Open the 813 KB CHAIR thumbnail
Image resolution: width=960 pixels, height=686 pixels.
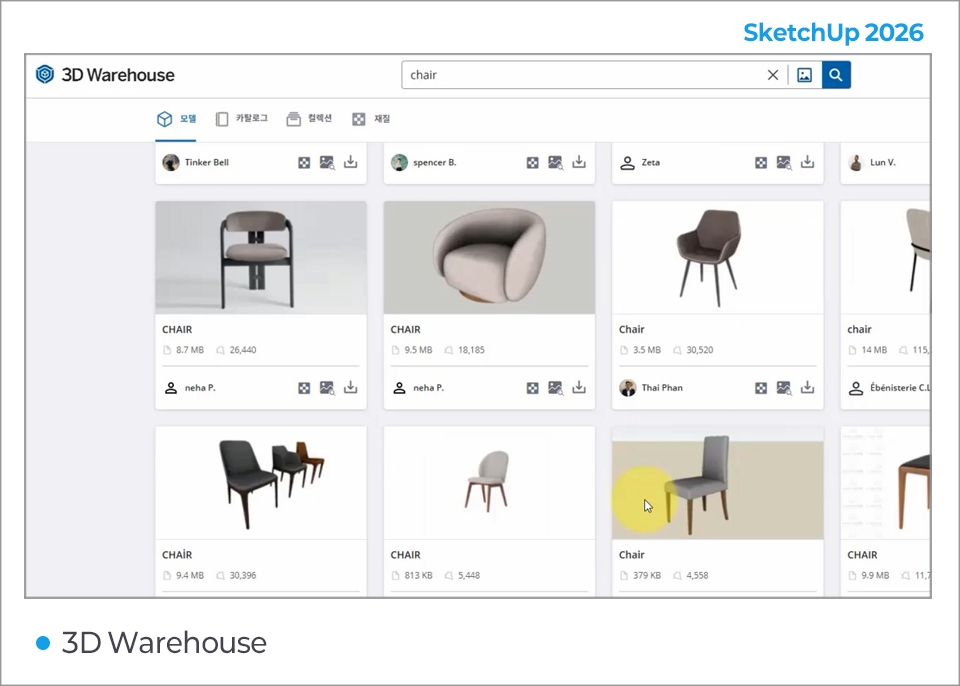coord(489,483)
